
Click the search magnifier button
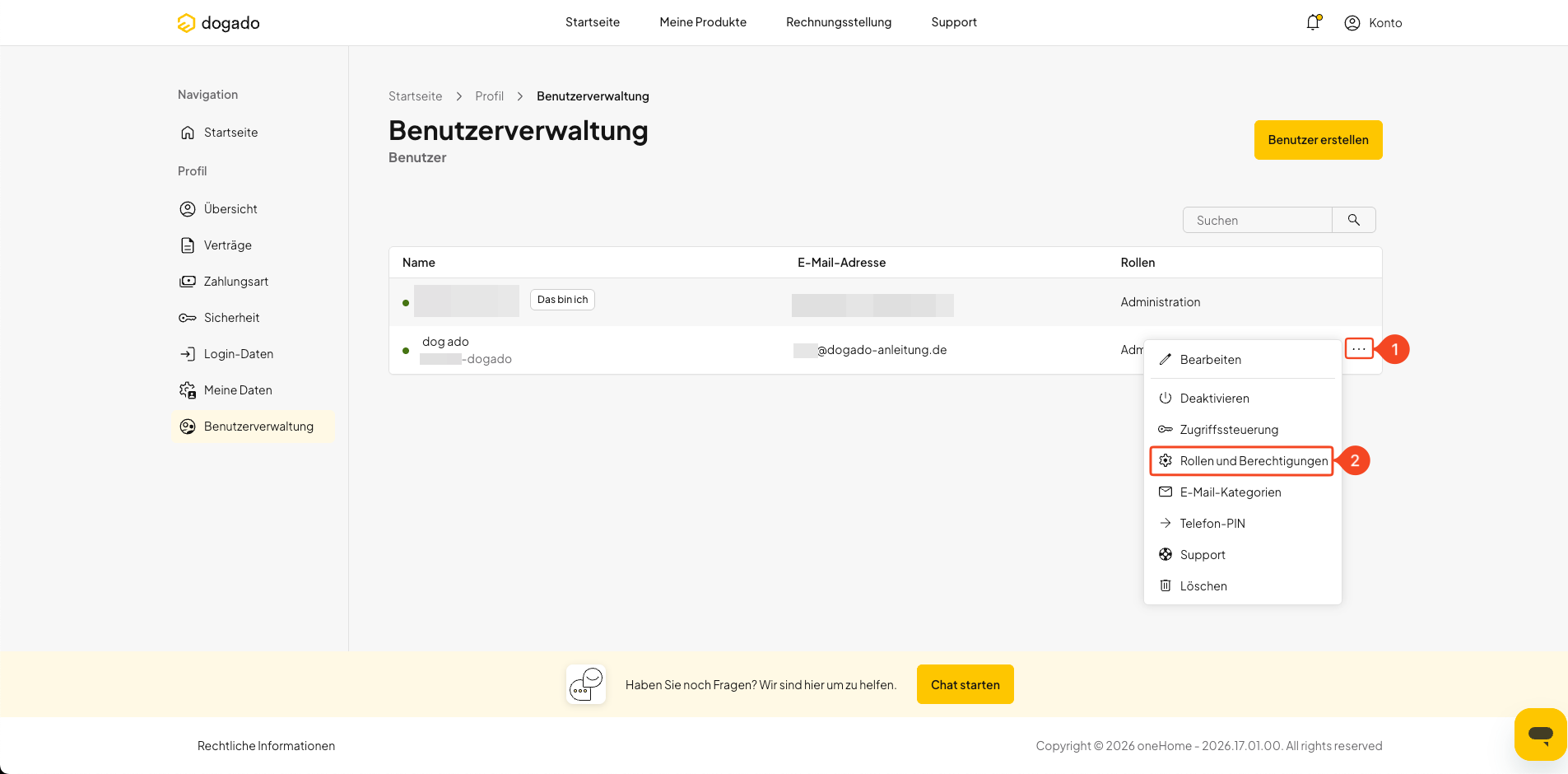(1354, 220)
